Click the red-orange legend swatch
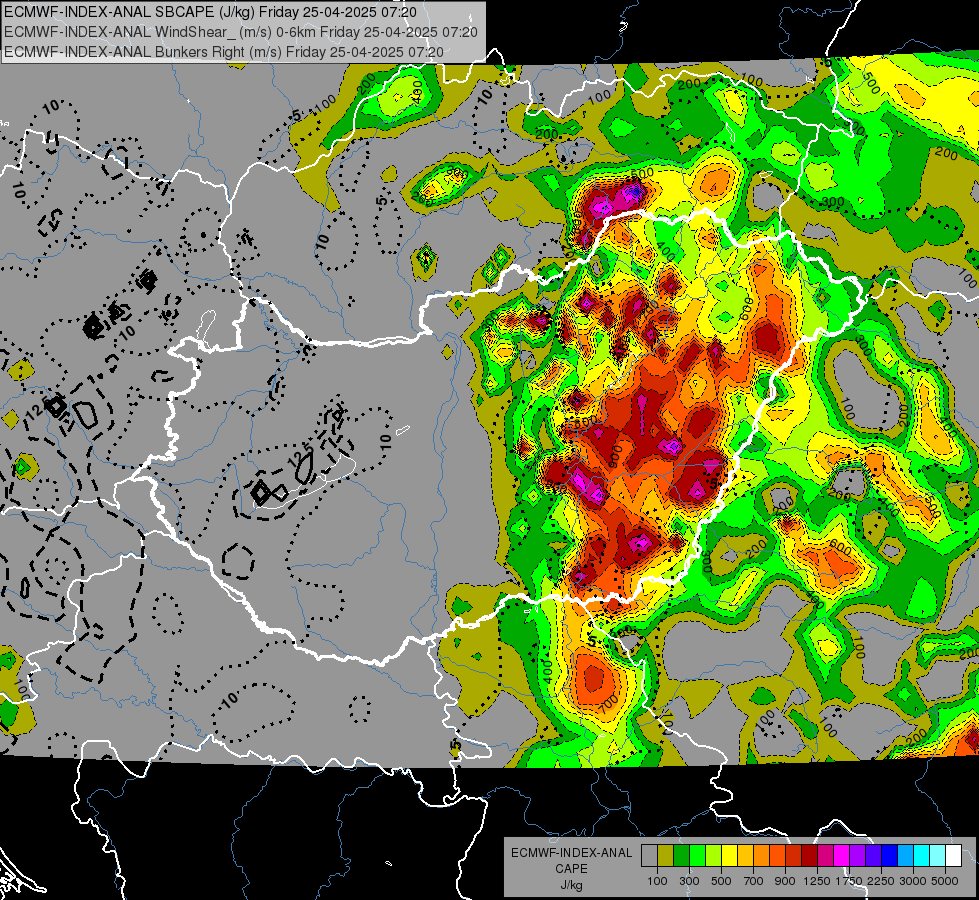979x900 pixels. tap(777, 856)
